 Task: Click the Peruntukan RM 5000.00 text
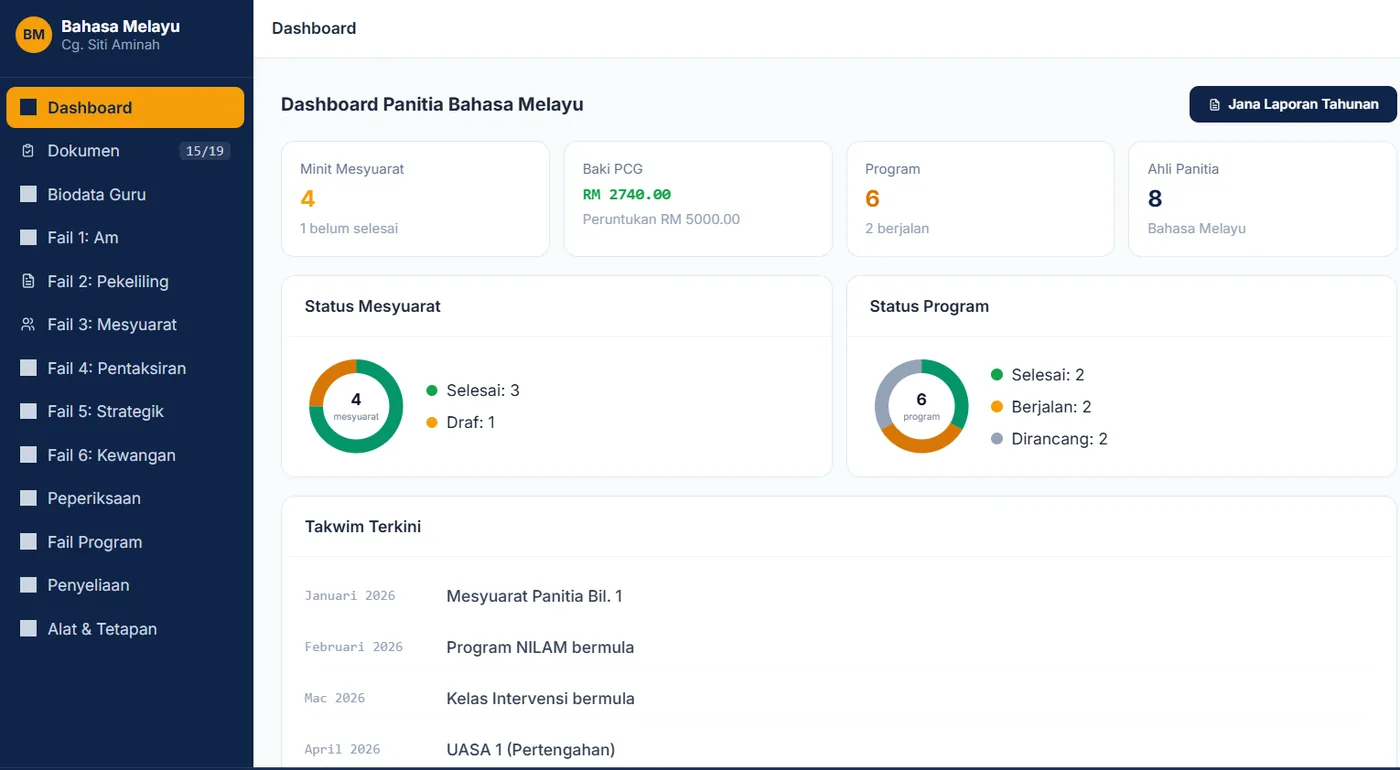pos(662,219)
